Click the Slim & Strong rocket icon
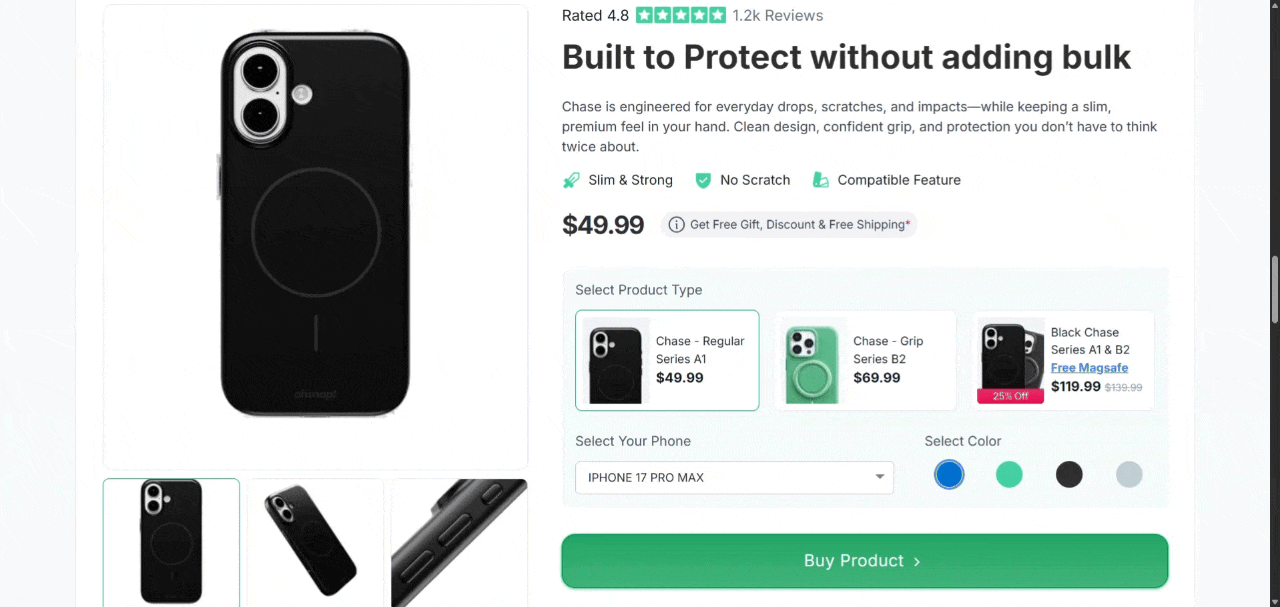 point(571,181)
